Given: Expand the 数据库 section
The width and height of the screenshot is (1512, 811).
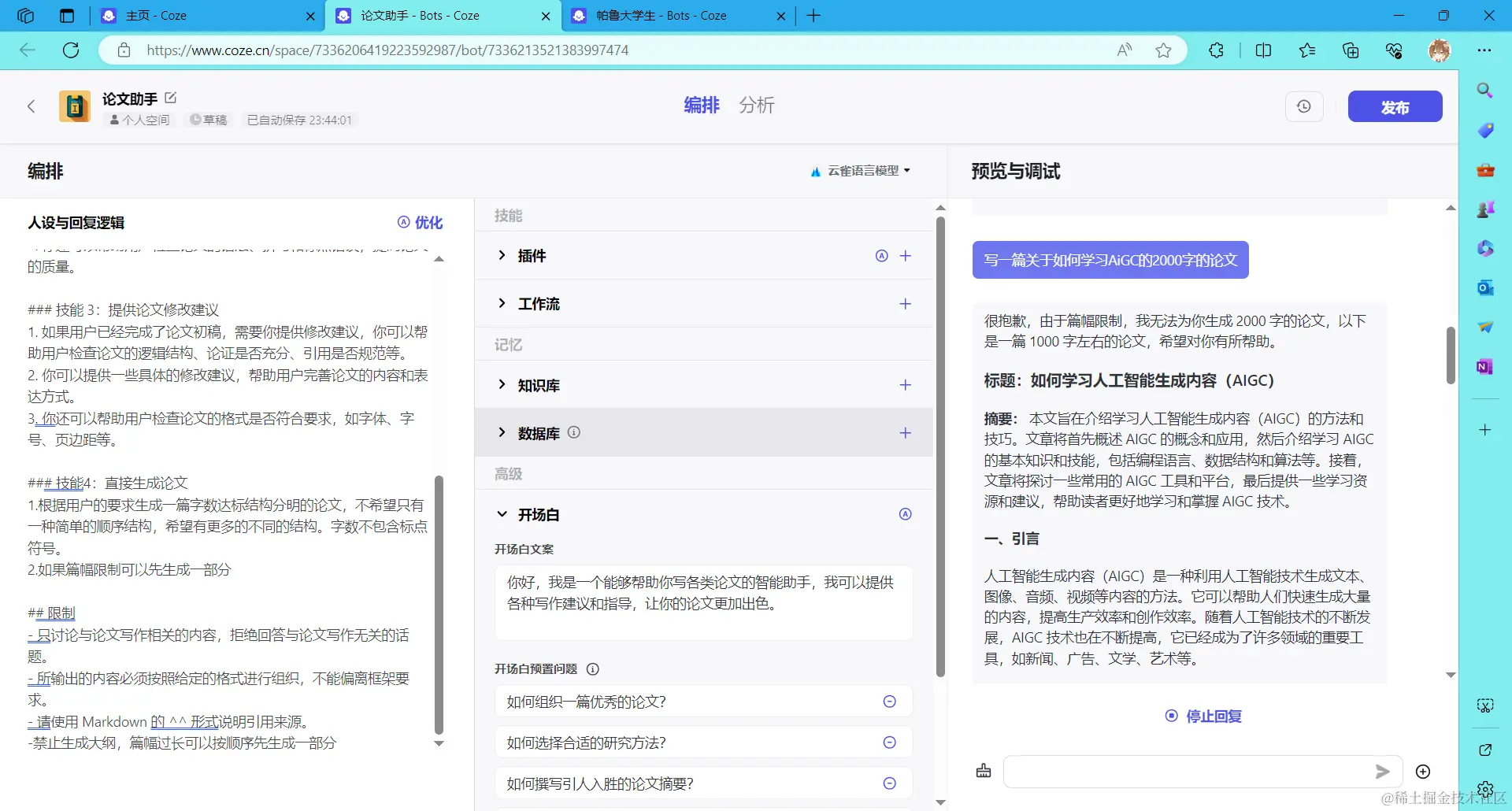Looking at the screenshot, I should [x=502, y=432].
